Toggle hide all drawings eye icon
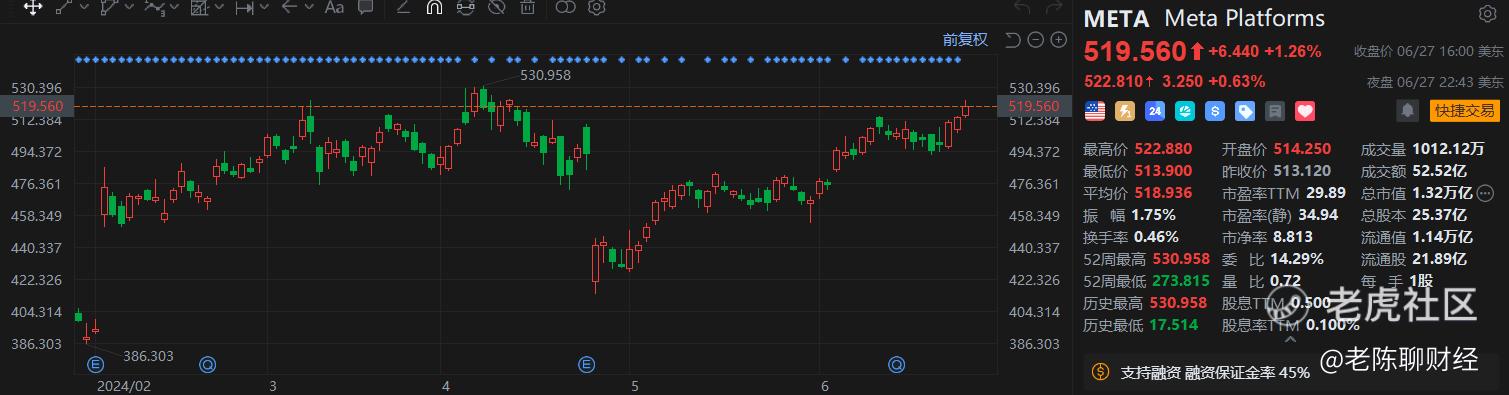Viewport: 1509px width, 395px height. click(x=495, y=7)
